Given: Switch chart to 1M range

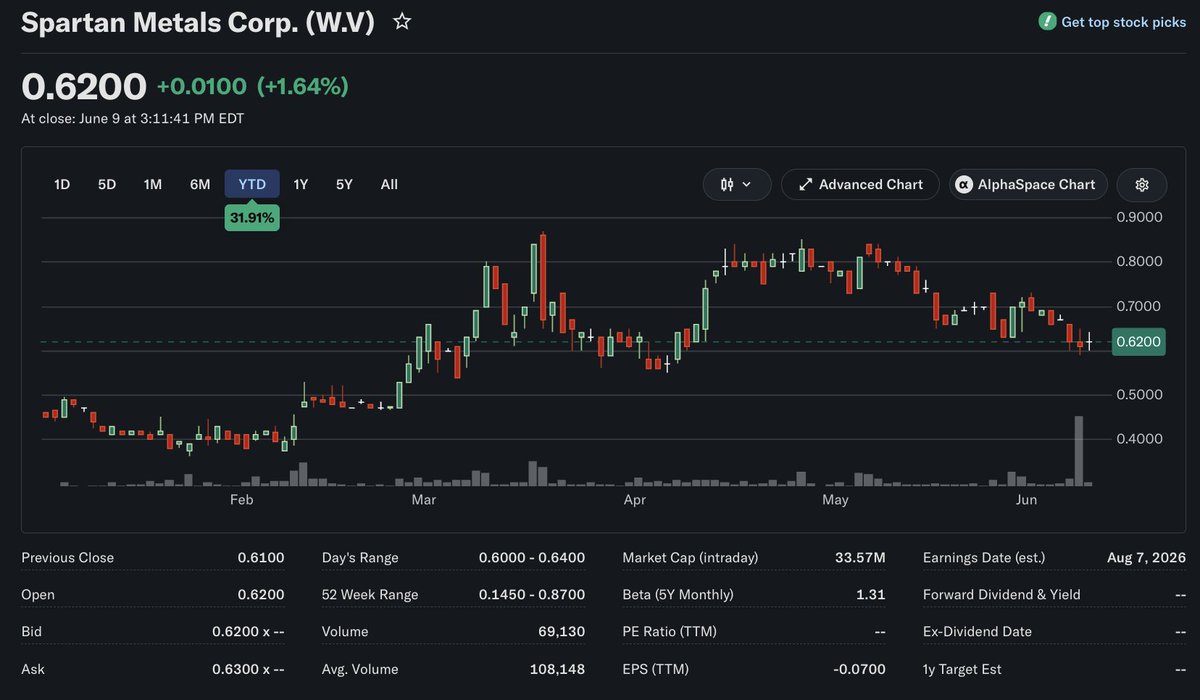Looking at the screenshot, I should [153, 184].
